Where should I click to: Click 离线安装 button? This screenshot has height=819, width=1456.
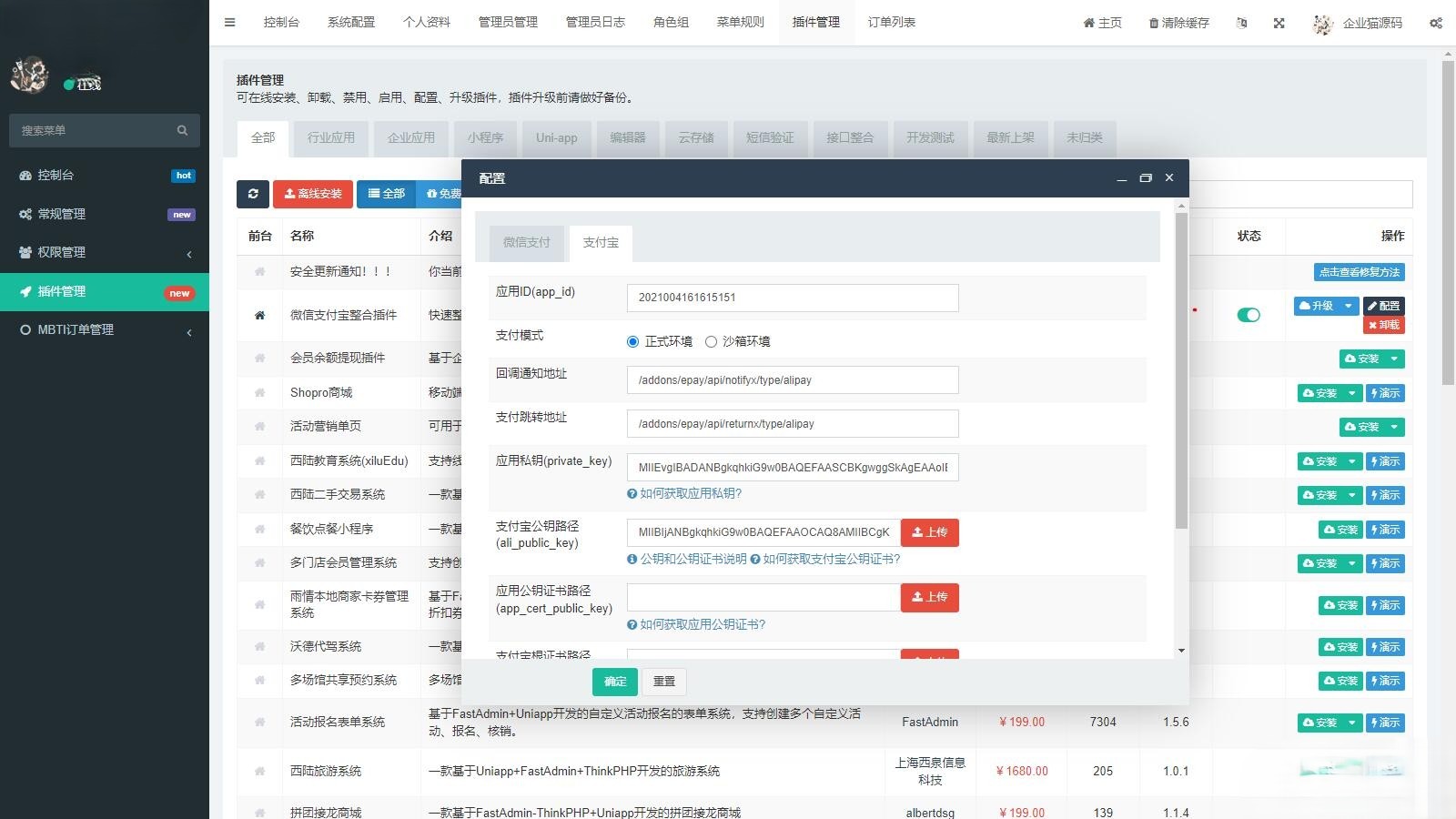pos(313,194)
